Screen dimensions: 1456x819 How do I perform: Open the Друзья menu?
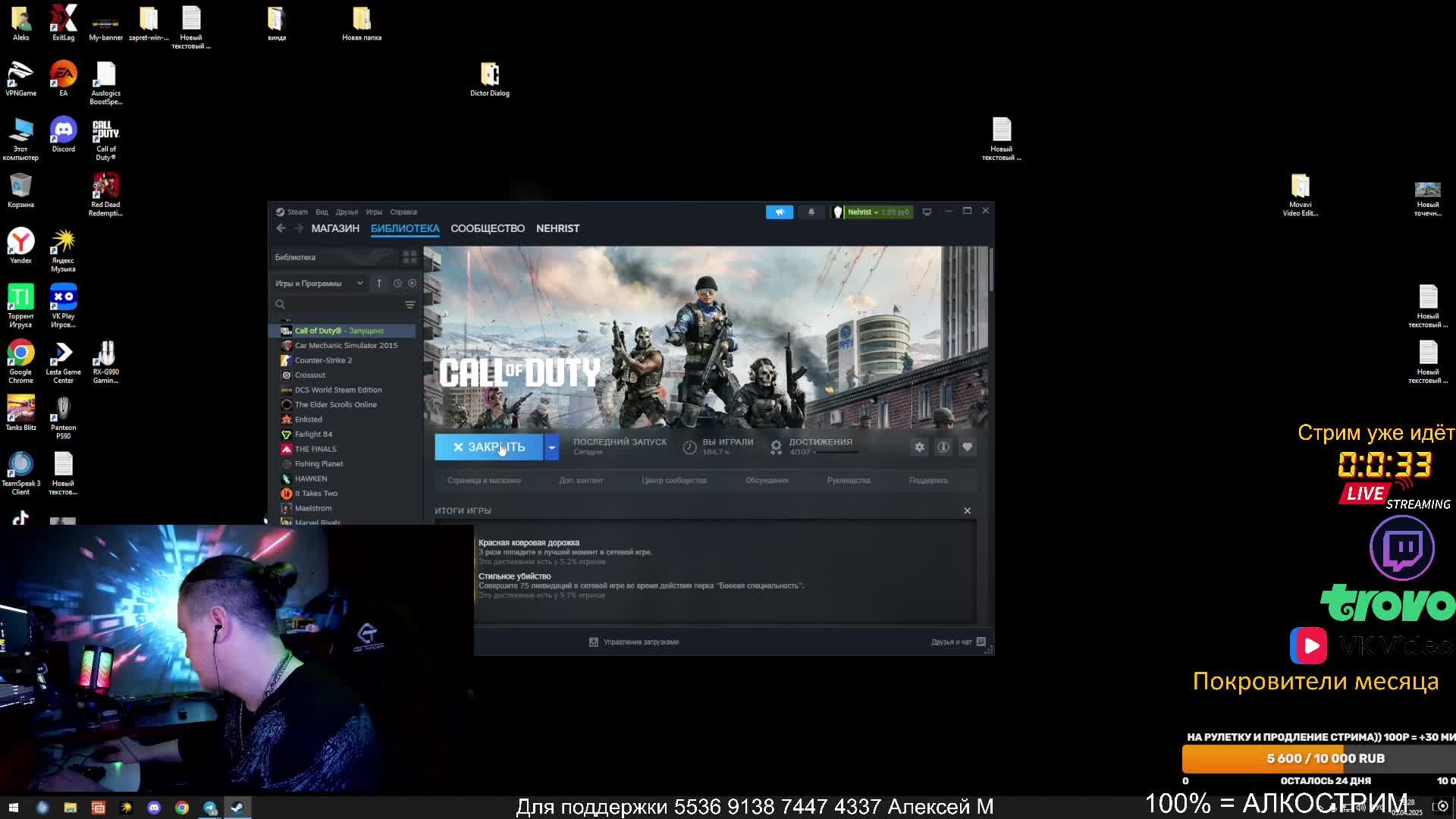[x=347, y=212]
